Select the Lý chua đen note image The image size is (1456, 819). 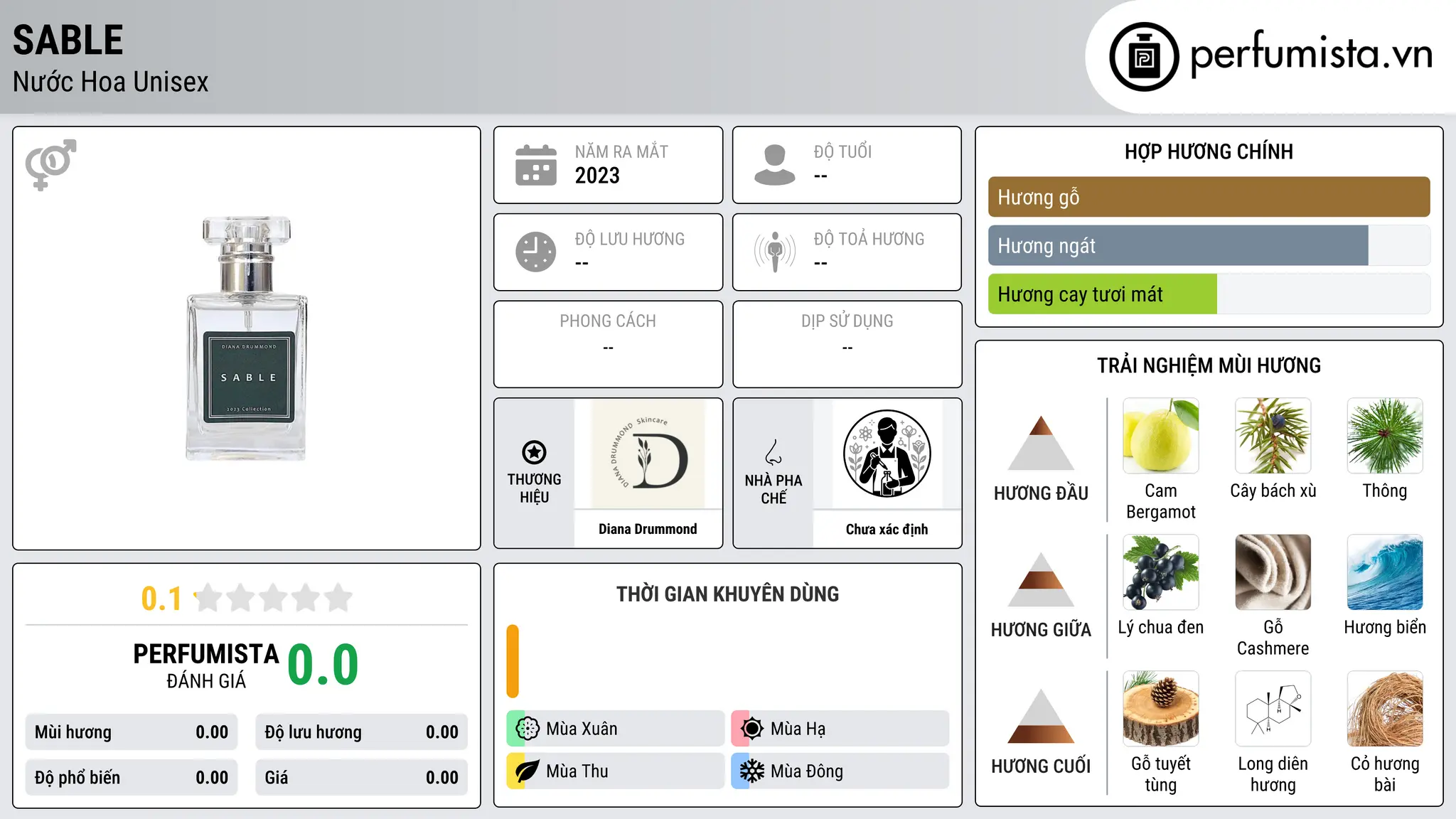pyautogui.click(x=1160, y=572)
